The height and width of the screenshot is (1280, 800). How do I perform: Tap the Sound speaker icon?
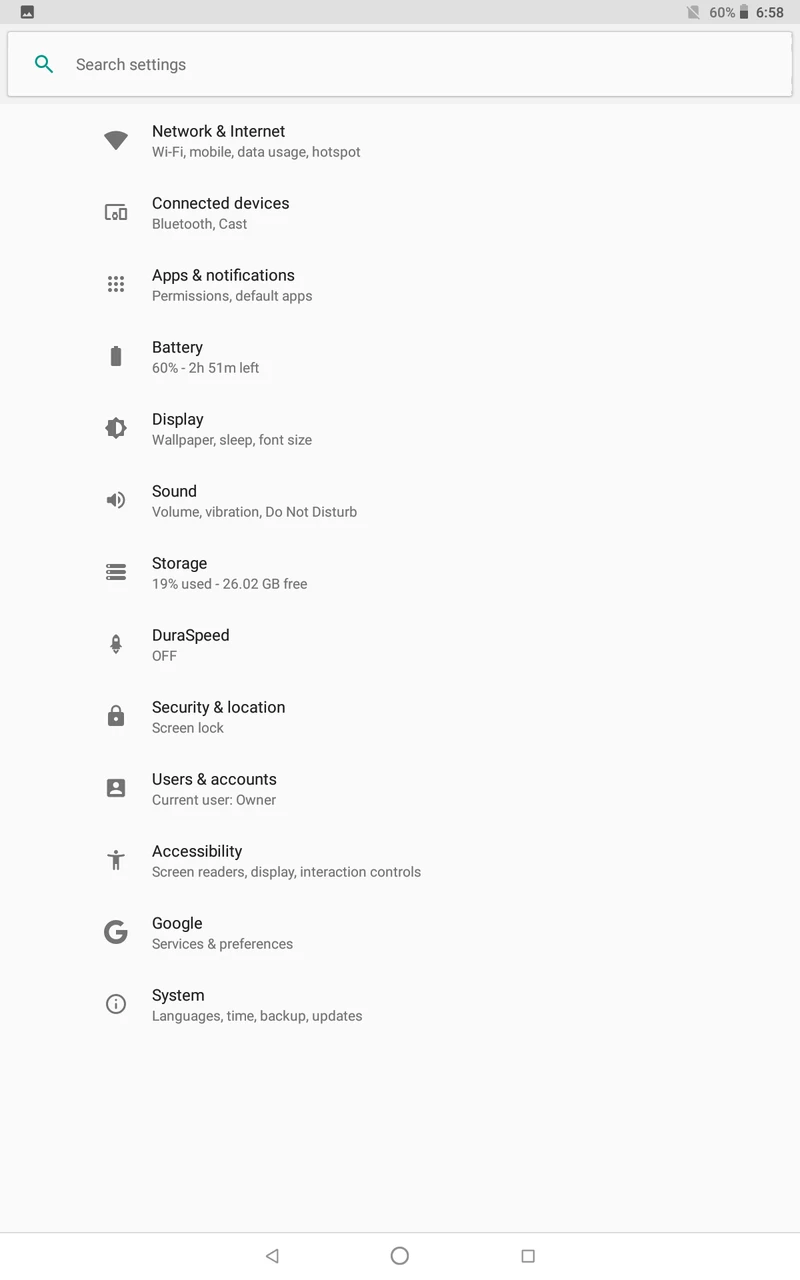(x=116, y=500)
